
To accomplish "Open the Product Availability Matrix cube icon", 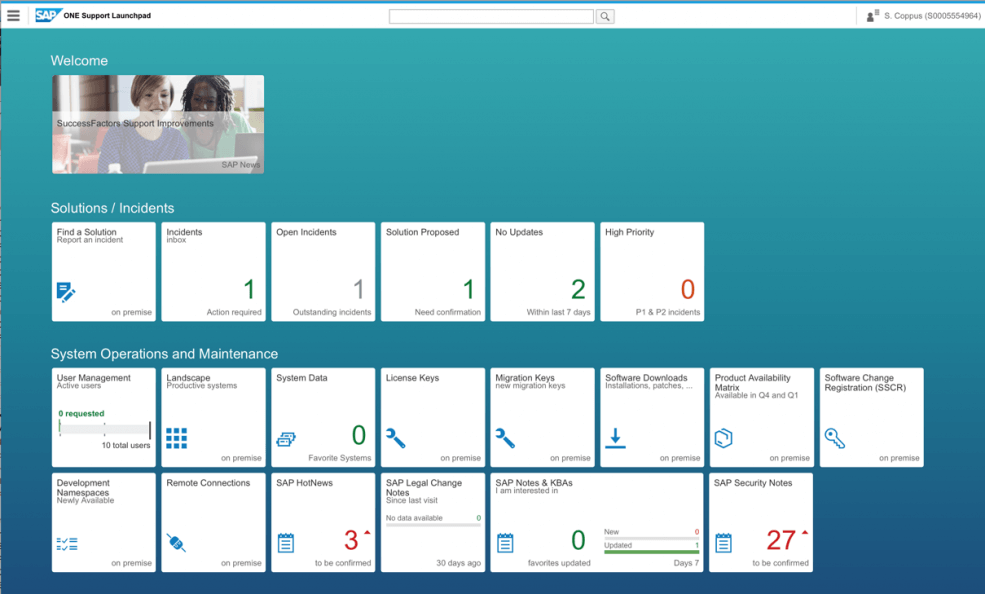I will [x=724, y=438].
